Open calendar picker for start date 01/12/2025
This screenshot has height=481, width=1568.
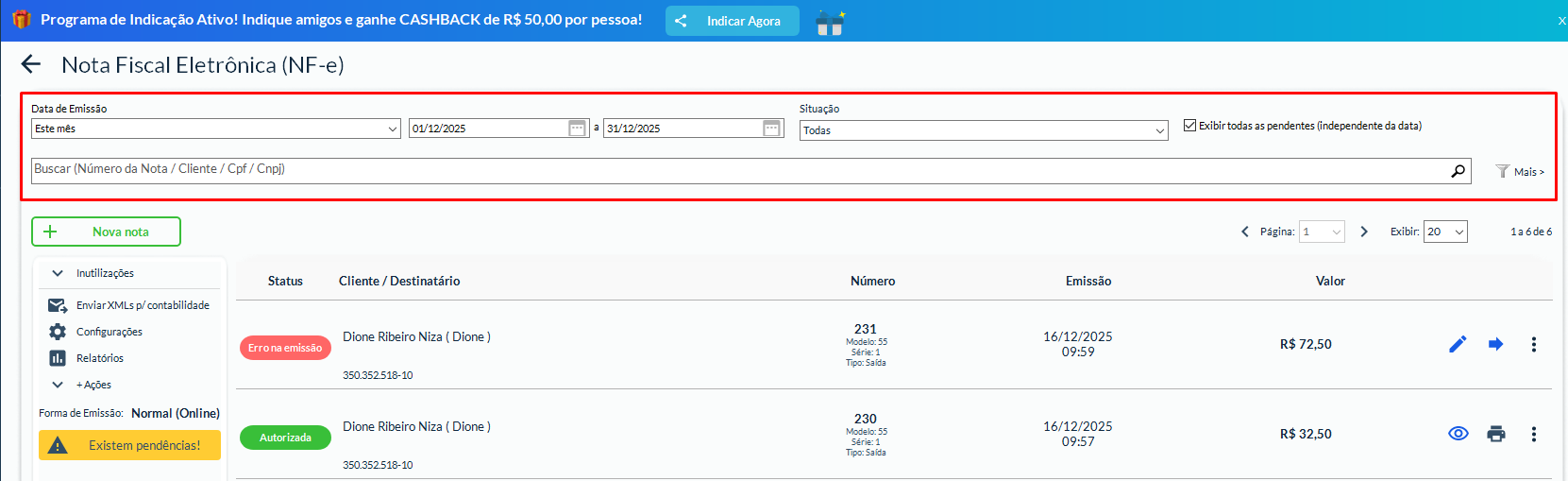coord(578,129)
